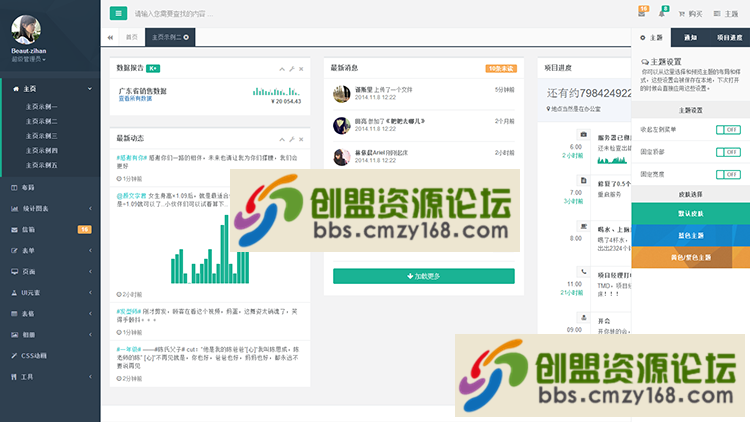Expand the 表格 menu chevron

click(x=90, y=314)
